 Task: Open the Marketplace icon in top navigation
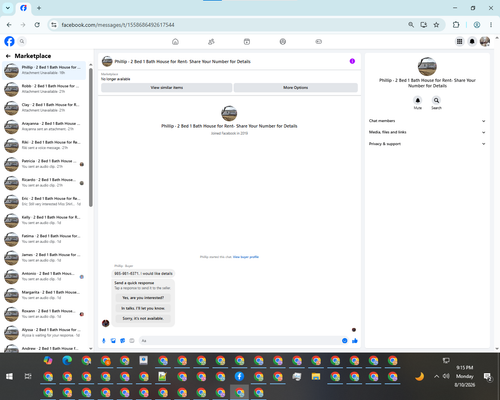(283, 42)
